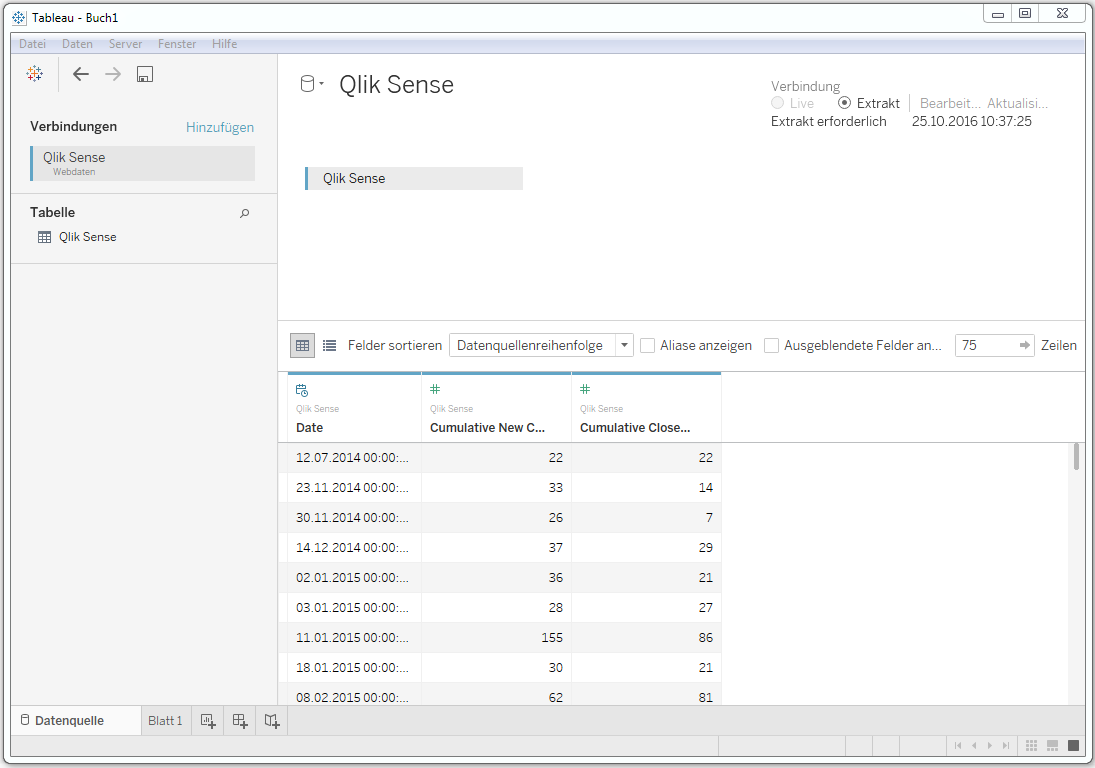Save the workbook with the disk icon

coord(145,74)
